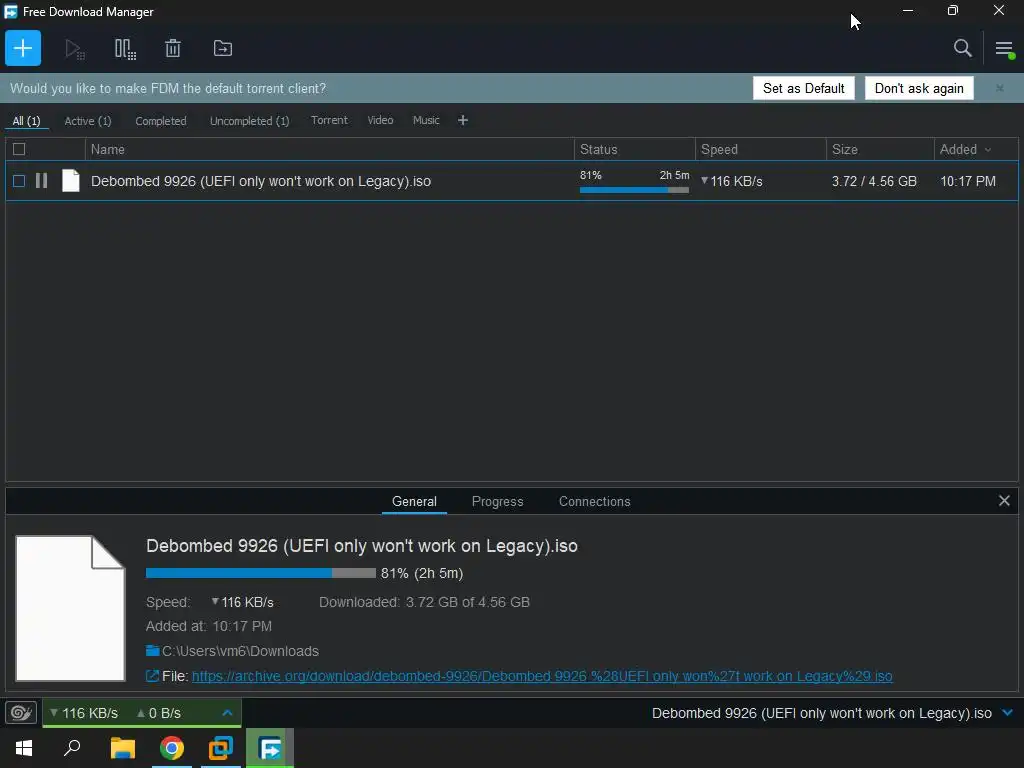Viewport: 1024px width, 768px height.
Task: Click the 116 KB/s speed in list row
Action: pos(732,182)
